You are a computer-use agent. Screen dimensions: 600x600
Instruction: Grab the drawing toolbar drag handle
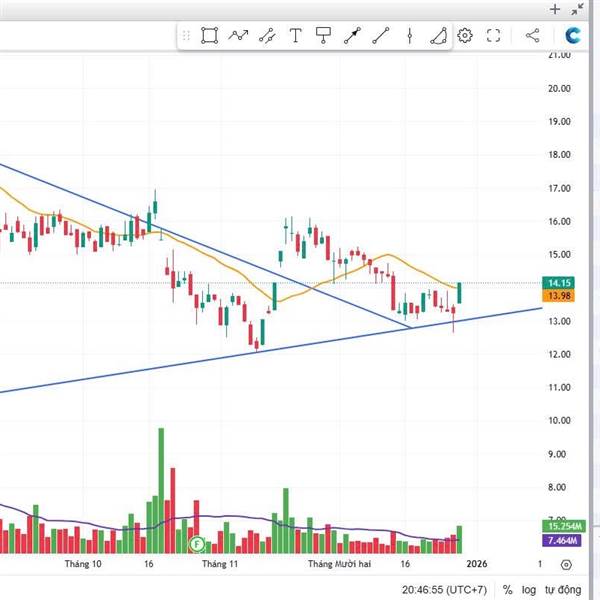186,36
